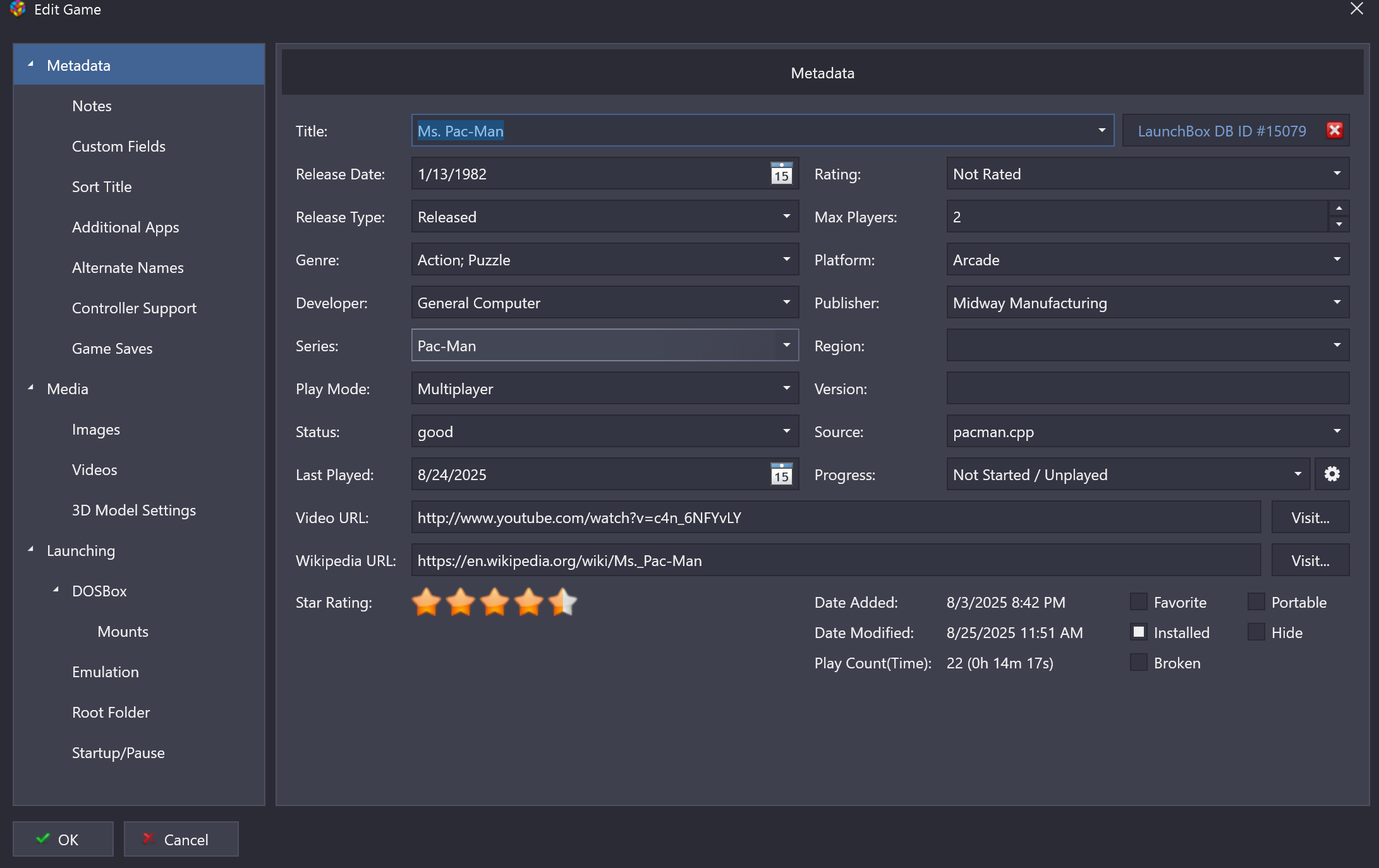Open Mounts under DOSBox
This screenshot has height=868, width=1379.
point(123,631)
